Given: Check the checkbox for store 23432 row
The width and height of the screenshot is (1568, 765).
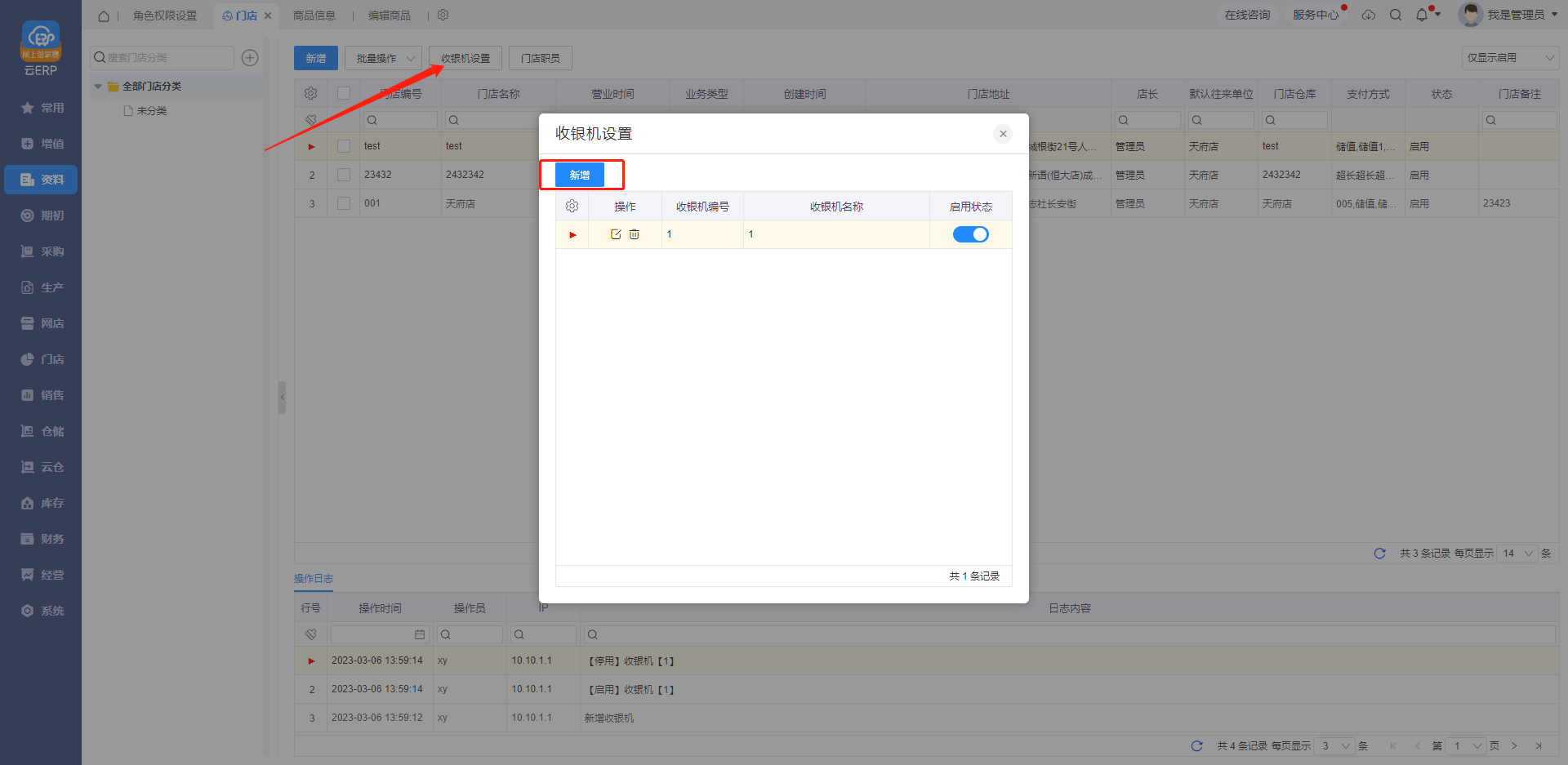Looking at the screenshot, I should 344,175.
